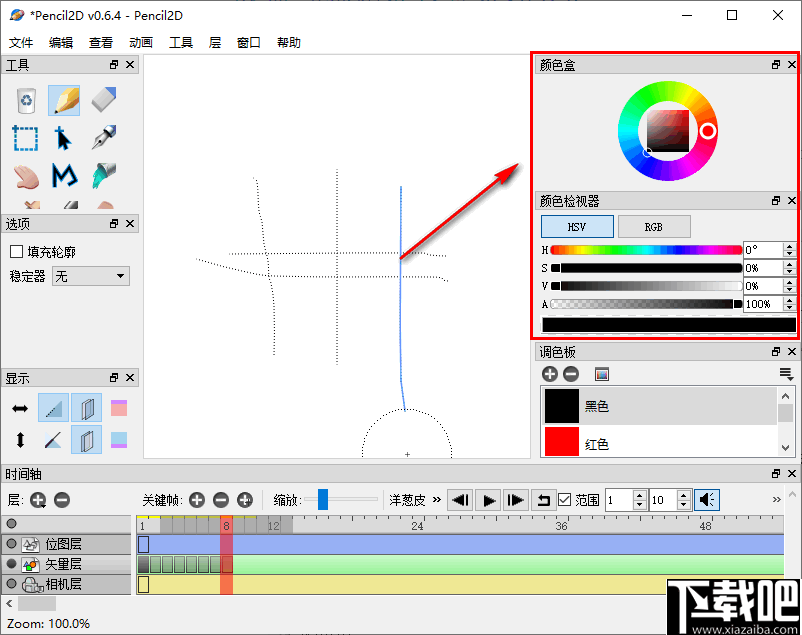
Task: Select the Hand tool
Action: tap(25, 178)
